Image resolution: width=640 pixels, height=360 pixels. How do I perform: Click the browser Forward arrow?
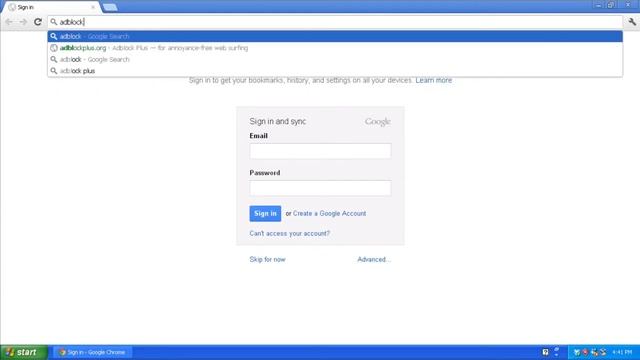tap(23, 22)
